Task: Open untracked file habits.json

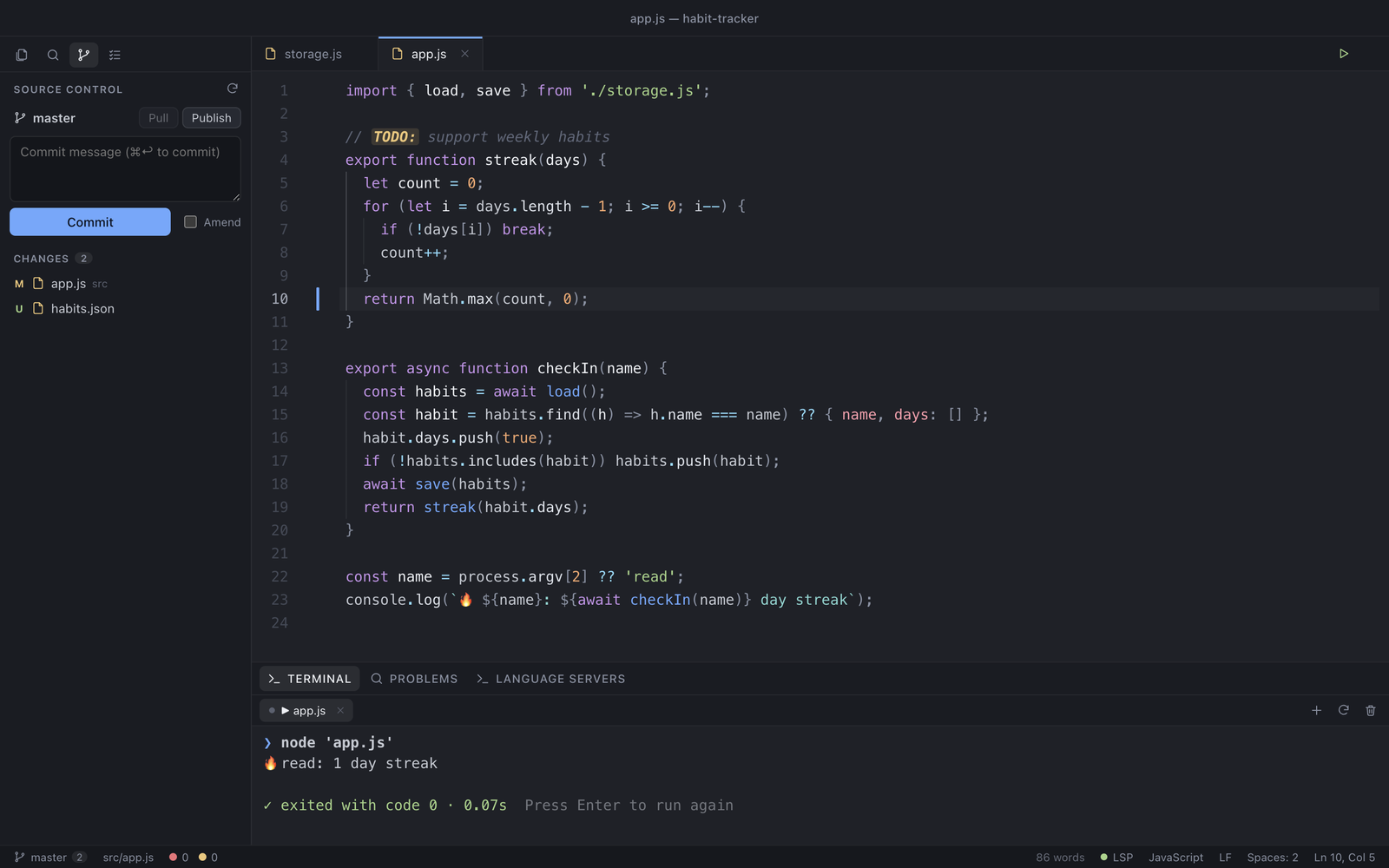Action: pos(125,308)
